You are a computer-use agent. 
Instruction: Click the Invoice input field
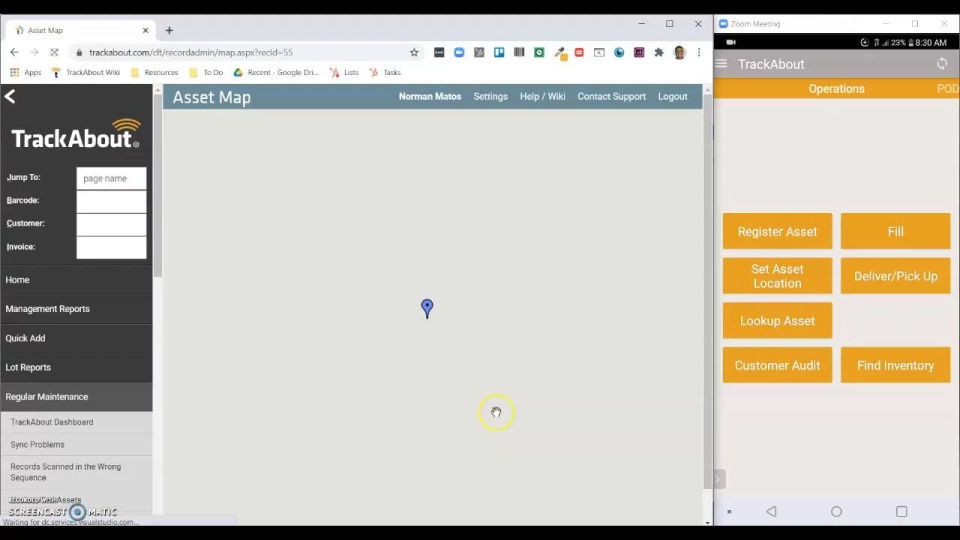click(x=111, y=247)
